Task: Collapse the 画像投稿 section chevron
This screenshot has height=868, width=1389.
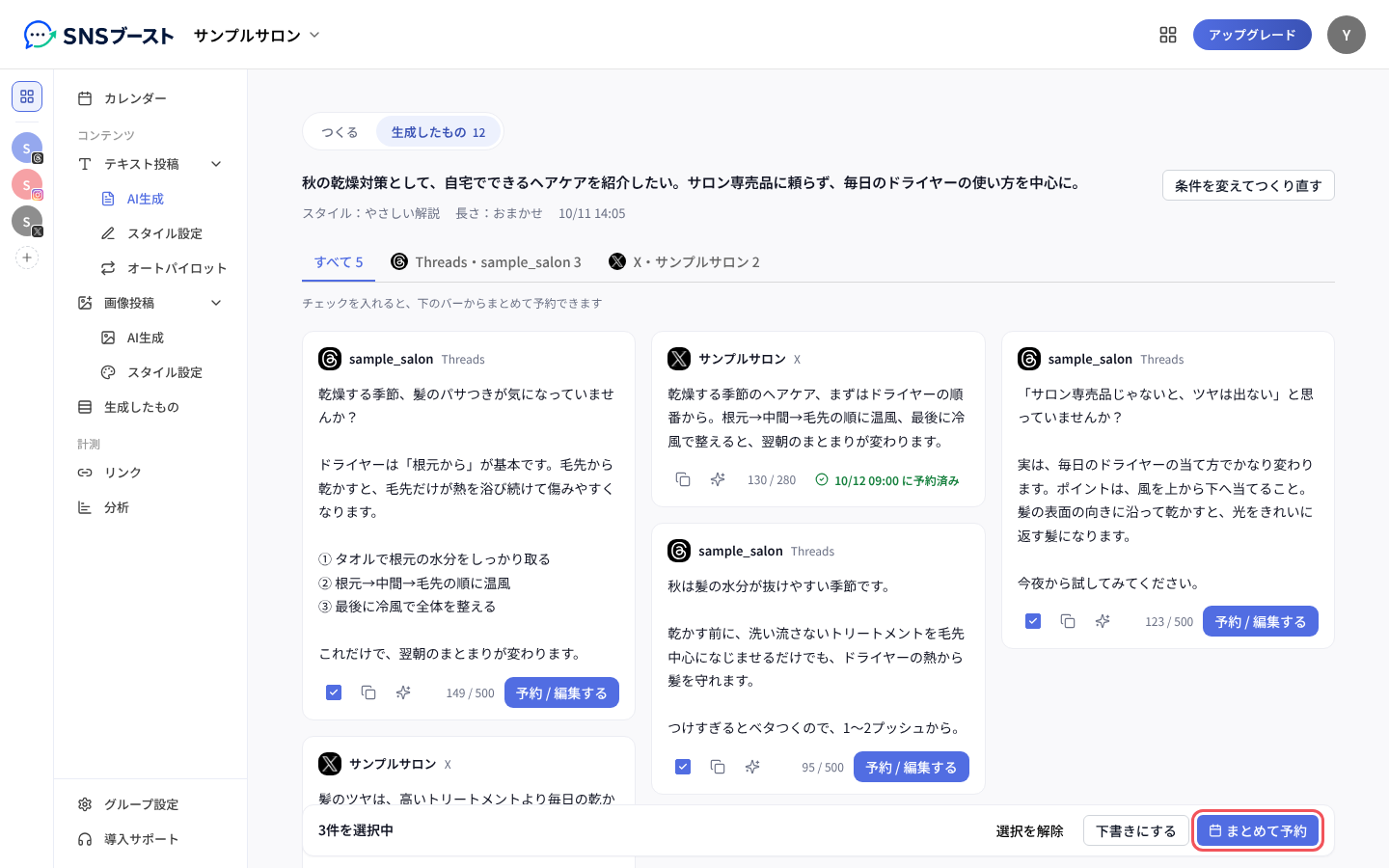Action: tap(216, 303)
